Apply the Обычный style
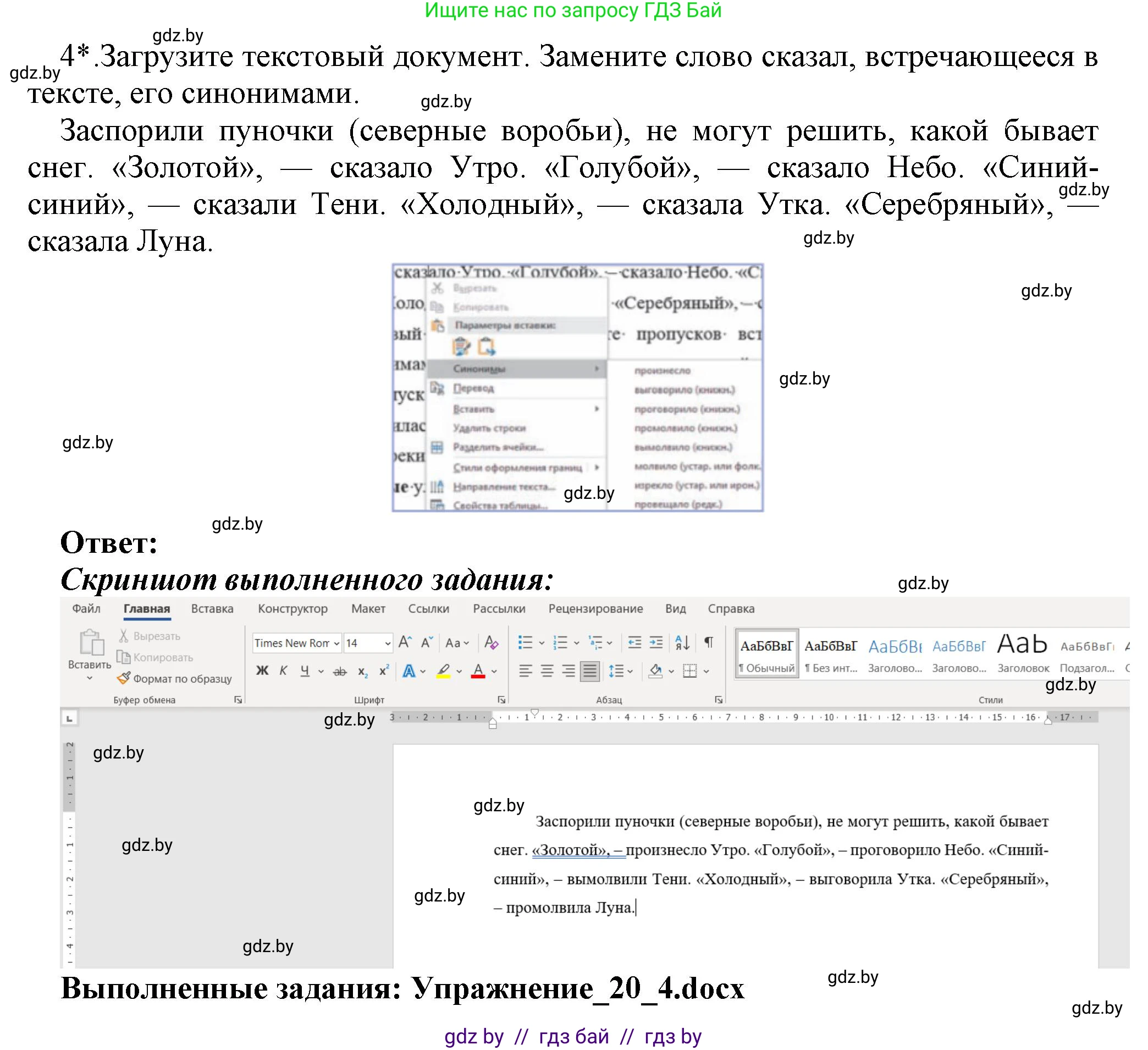The width and height of the screenshot is (1148, 1050). (x=767, y=654)
